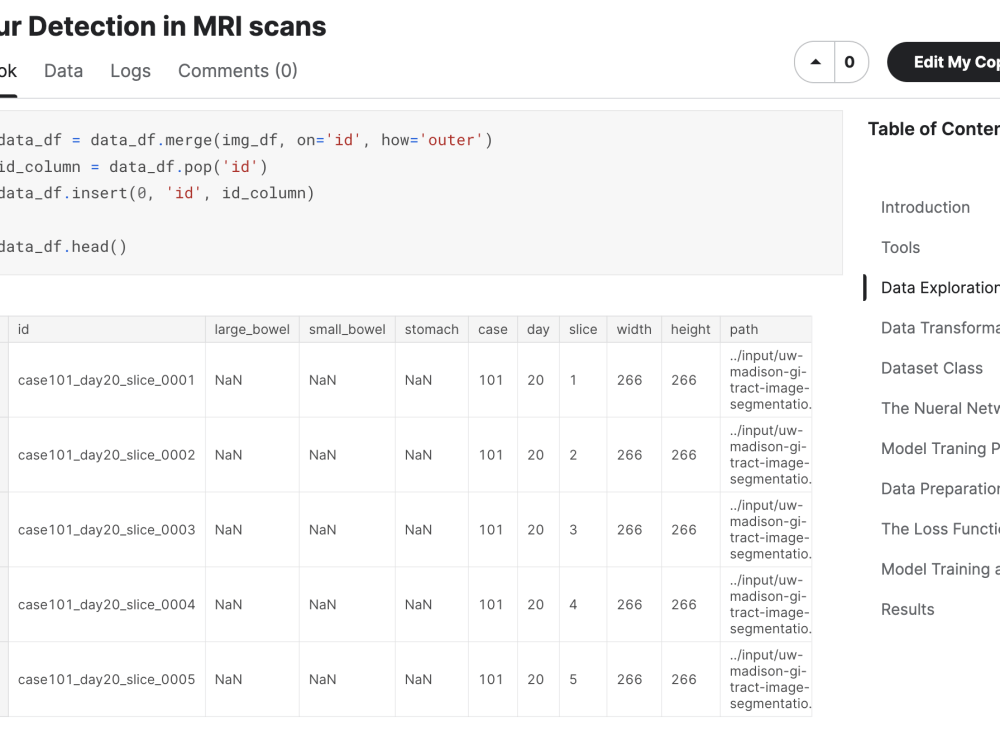Open the Dataset Class section
Image resolution: width=1000 pixels, height=750 pixels.
point(932,368)
